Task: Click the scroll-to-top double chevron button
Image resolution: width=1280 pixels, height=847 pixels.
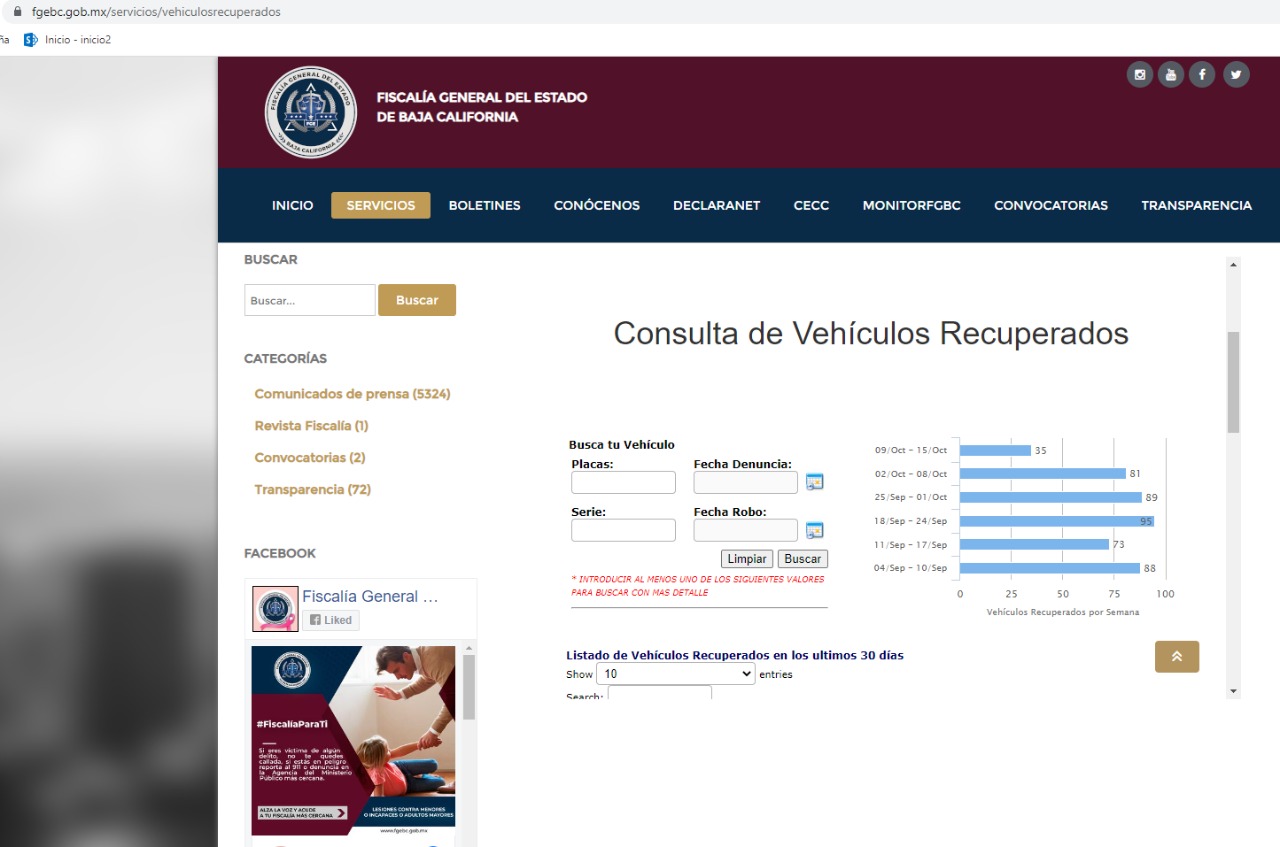Action: 1176,656
